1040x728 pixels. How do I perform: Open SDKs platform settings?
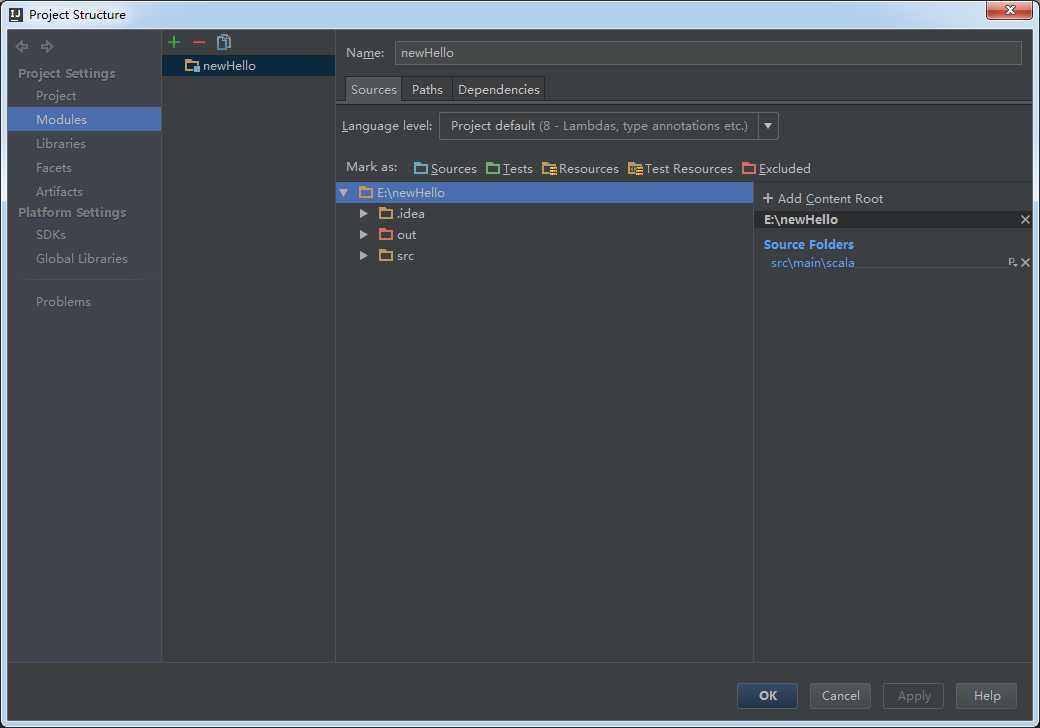(x=51, y=235)
